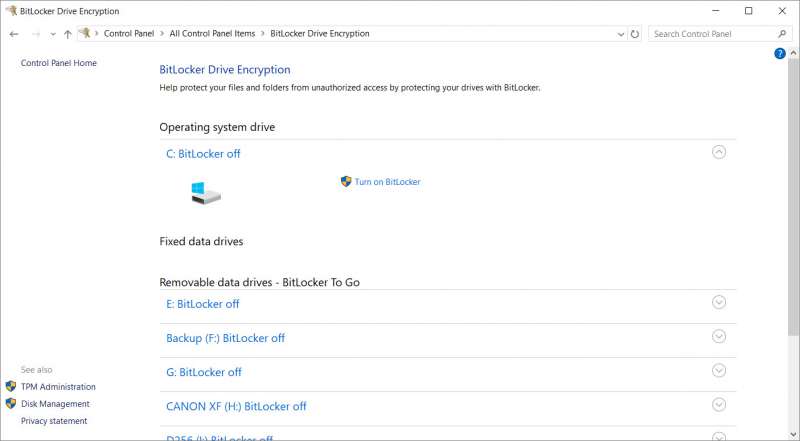
Task: Open Help with the blue question mark icon
Action: click(780, 53)
